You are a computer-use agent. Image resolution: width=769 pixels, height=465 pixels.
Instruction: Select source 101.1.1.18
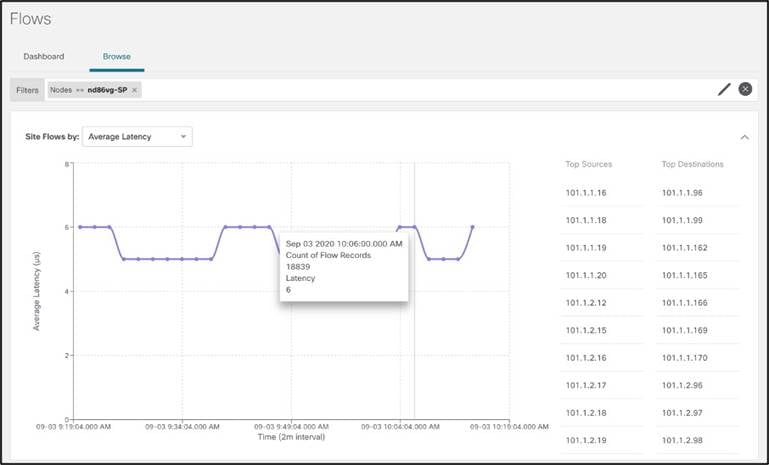click(x=586, y=220)
